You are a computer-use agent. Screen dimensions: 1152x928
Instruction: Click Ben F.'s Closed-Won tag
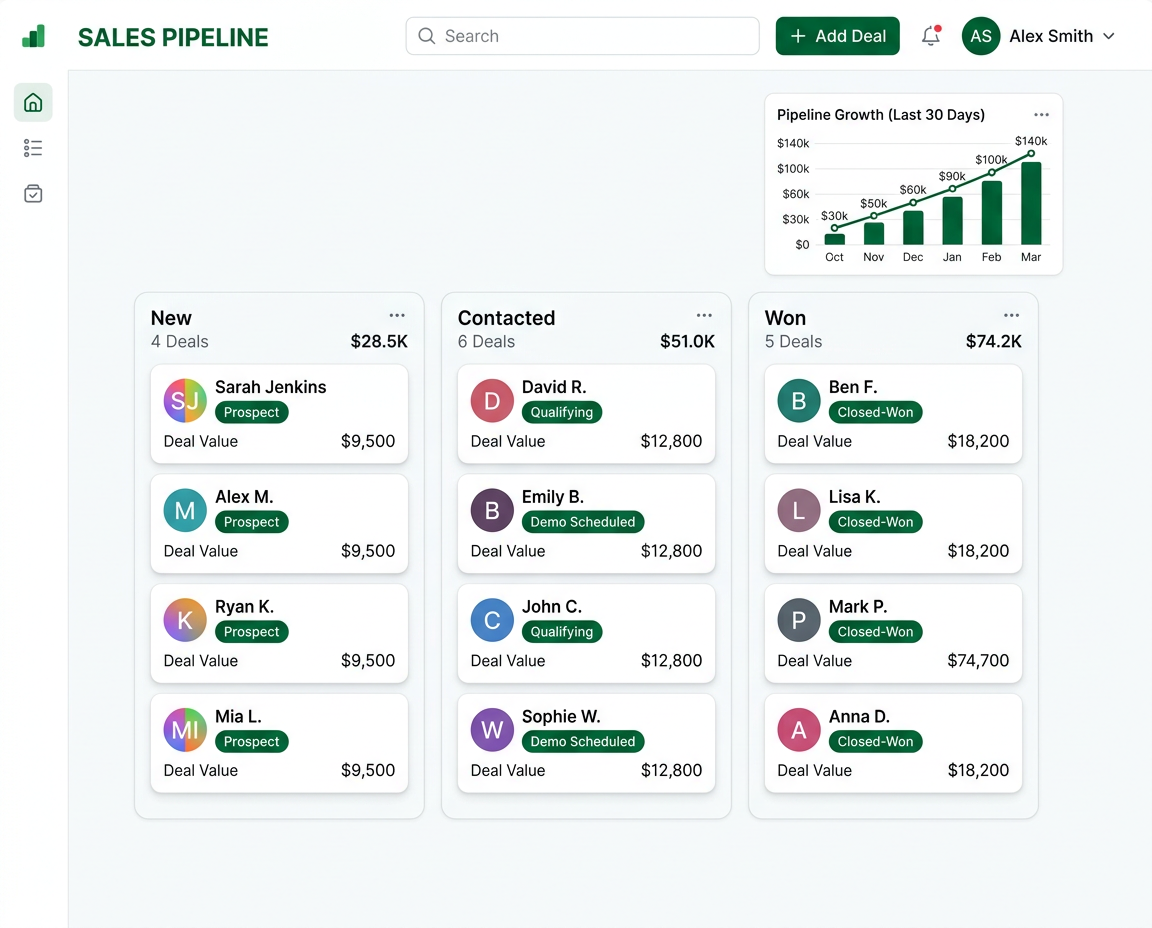(875, 412)
